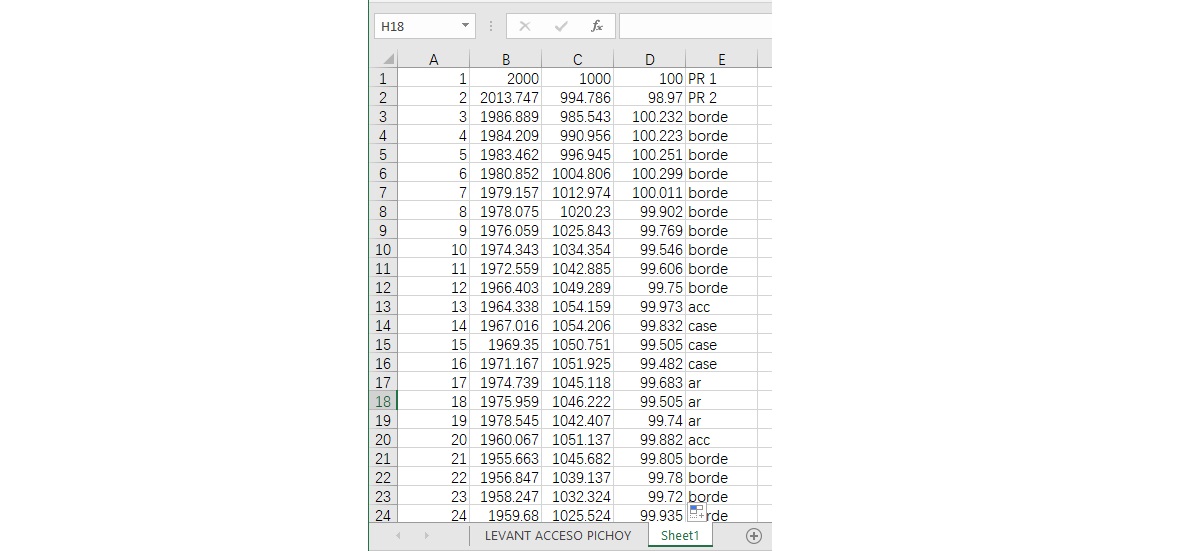
Task: Click inside the formula bar input
Action: point(694,26)
